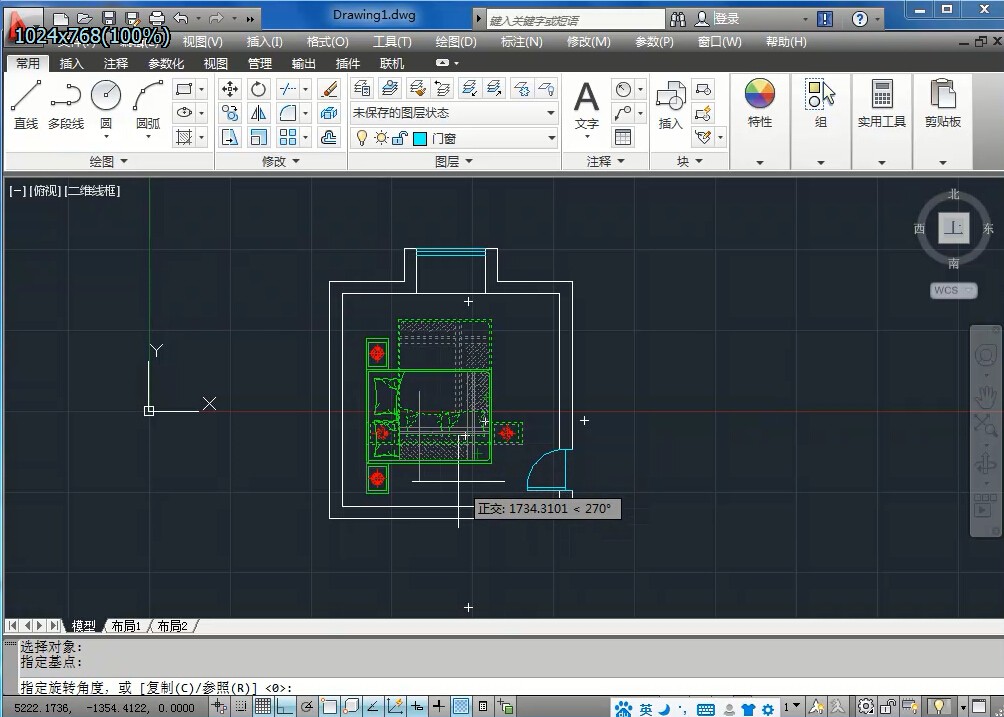1004x717 pixels.
Task: Expand the 注释 panel dropdown
Action: [605, 161]
